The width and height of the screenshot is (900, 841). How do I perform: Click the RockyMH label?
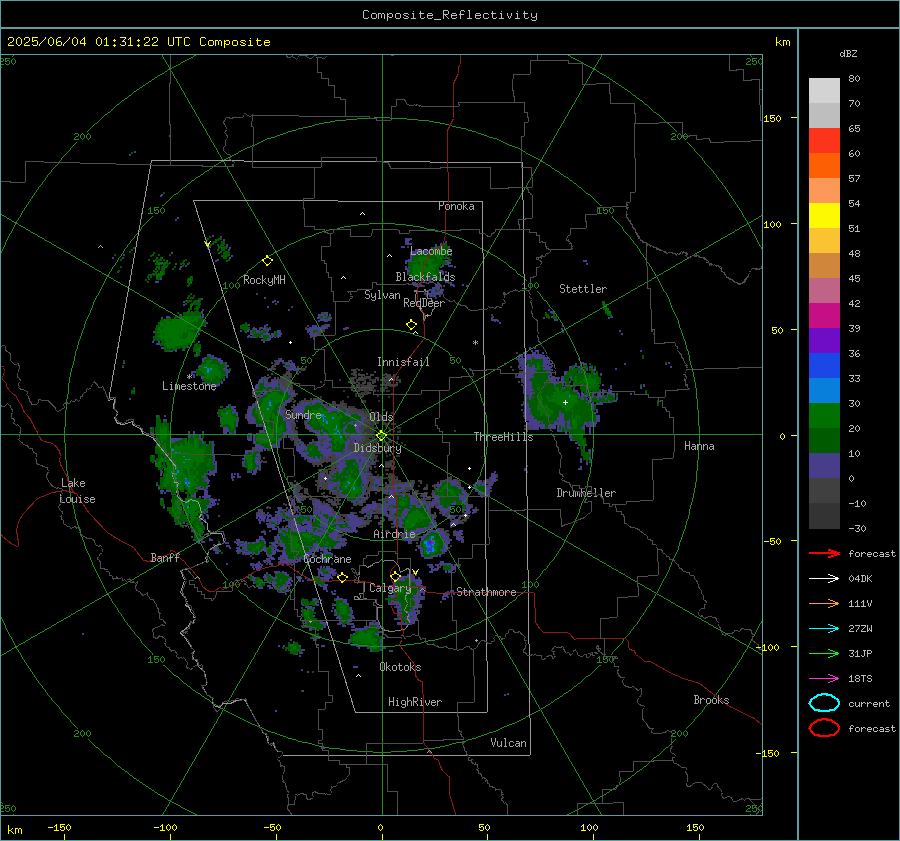[x=264, y=280]
